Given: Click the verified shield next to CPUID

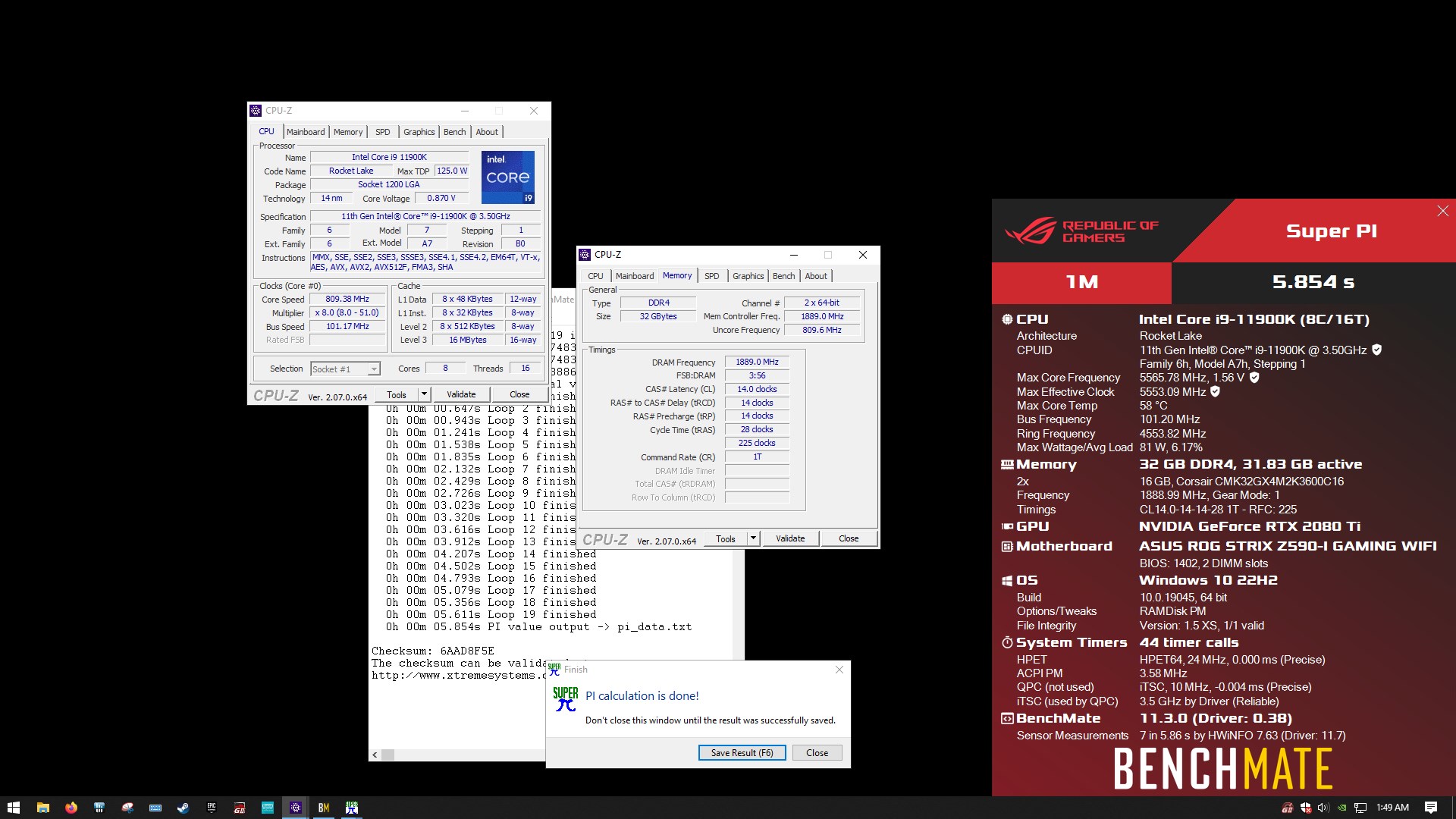Looking at the screenshot, I should [x=1376, y=350].
